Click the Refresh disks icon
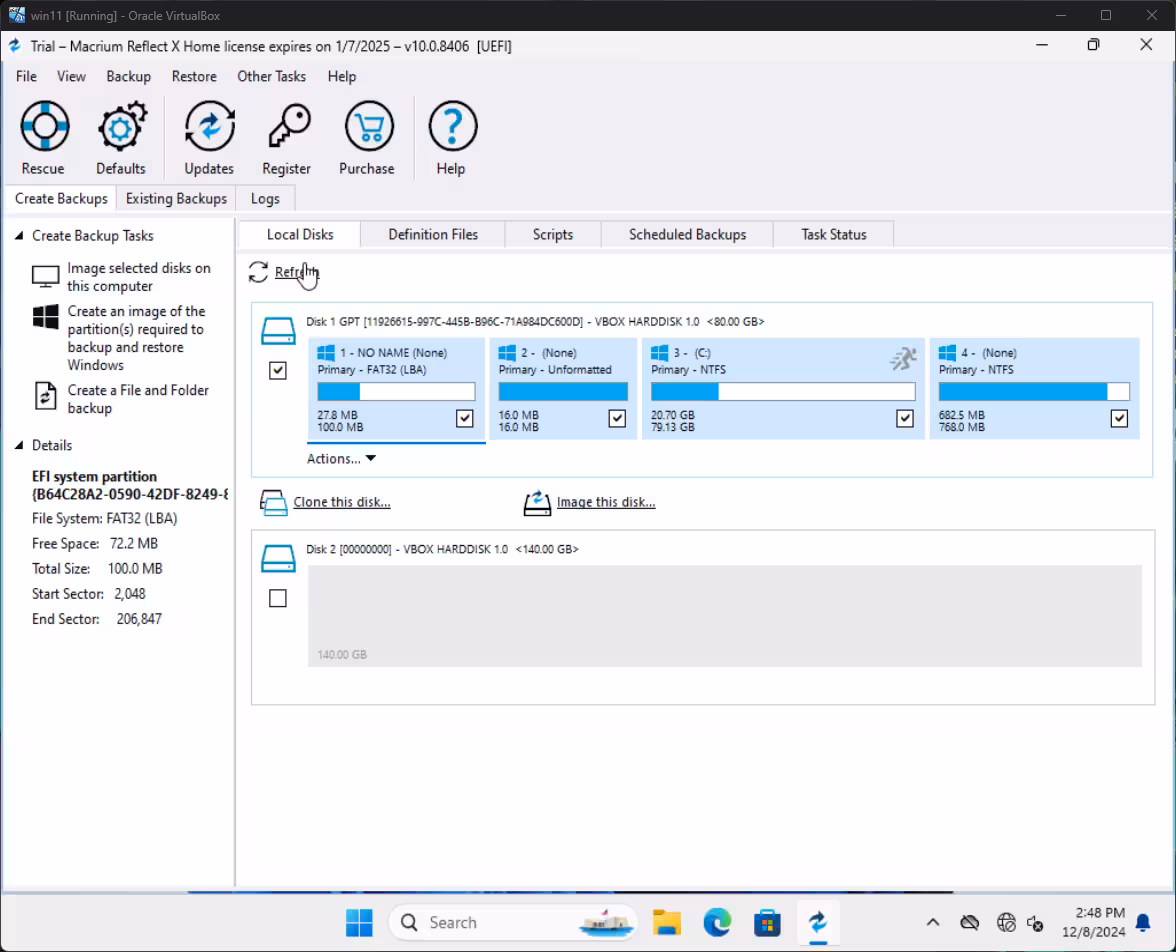This screenshot has height=952, width=1176. [259, 272]
